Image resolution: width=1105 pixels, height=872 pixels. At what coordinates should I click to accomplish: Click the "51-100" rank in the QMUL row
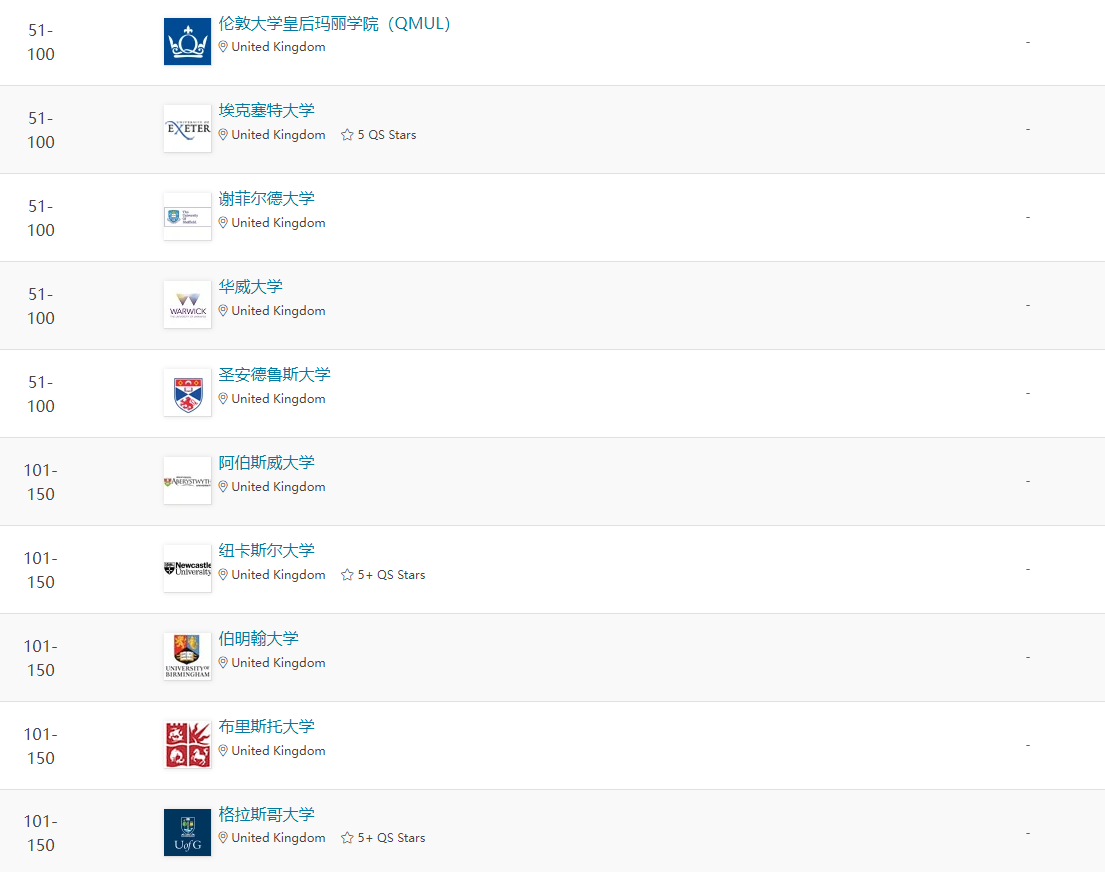tap(41, 42)
